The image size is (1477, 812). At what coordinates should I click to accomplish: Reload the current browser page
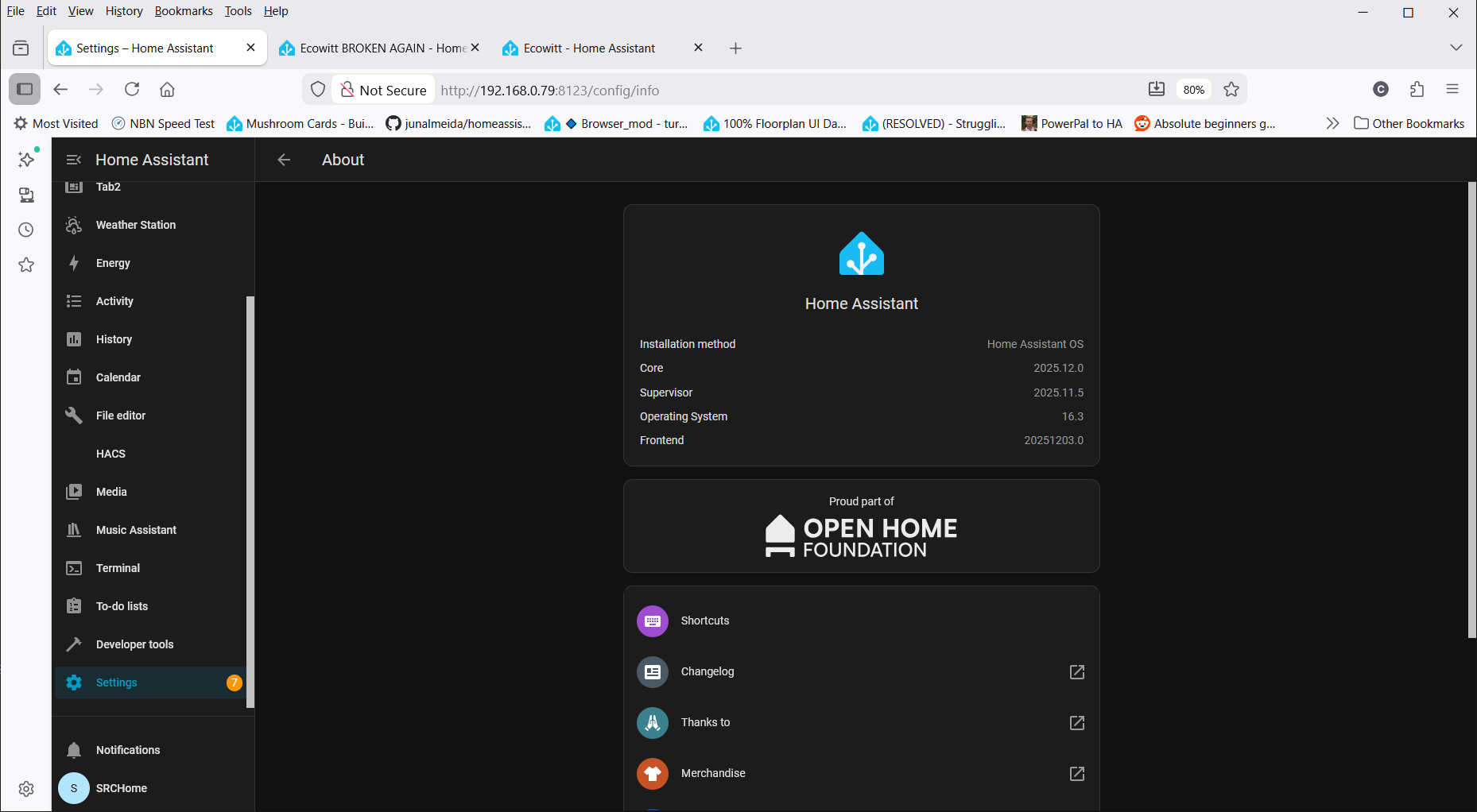coord(132,89)
